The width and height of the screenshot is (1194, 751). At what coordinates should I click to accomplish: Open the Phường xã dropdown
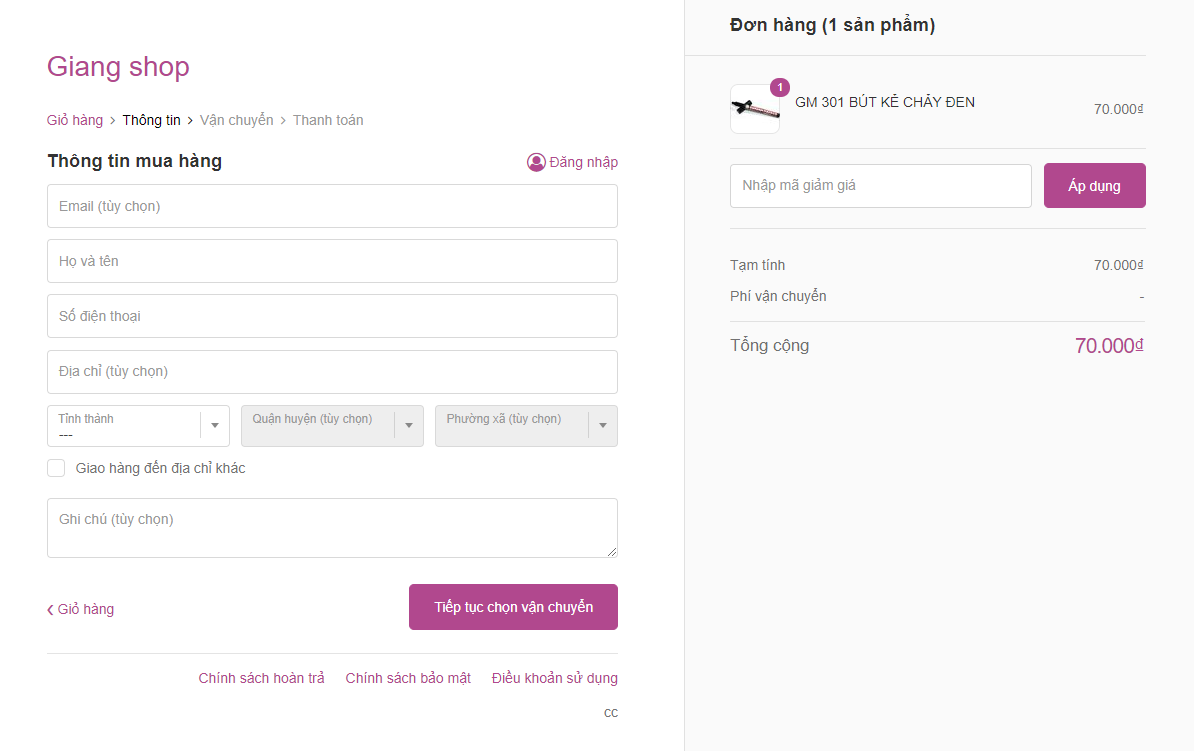pos(526,426)
